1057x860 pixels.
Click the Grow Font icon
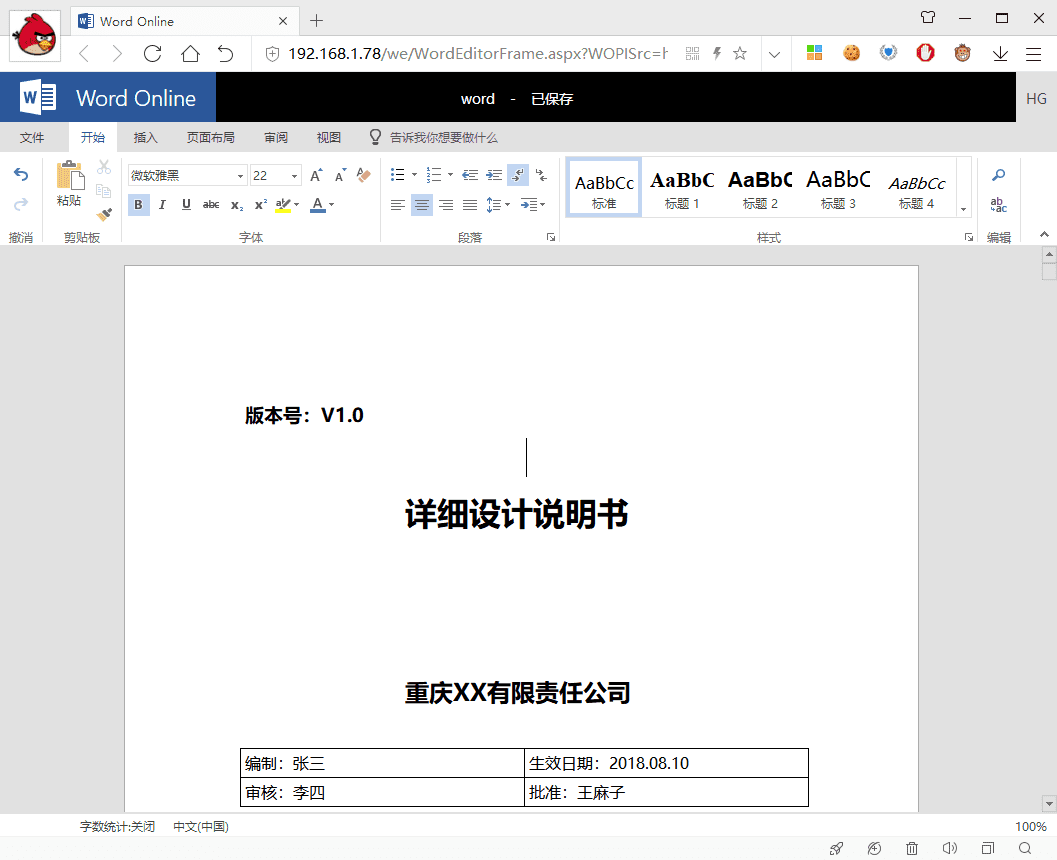pyautogui.click(x=316, y=175)
